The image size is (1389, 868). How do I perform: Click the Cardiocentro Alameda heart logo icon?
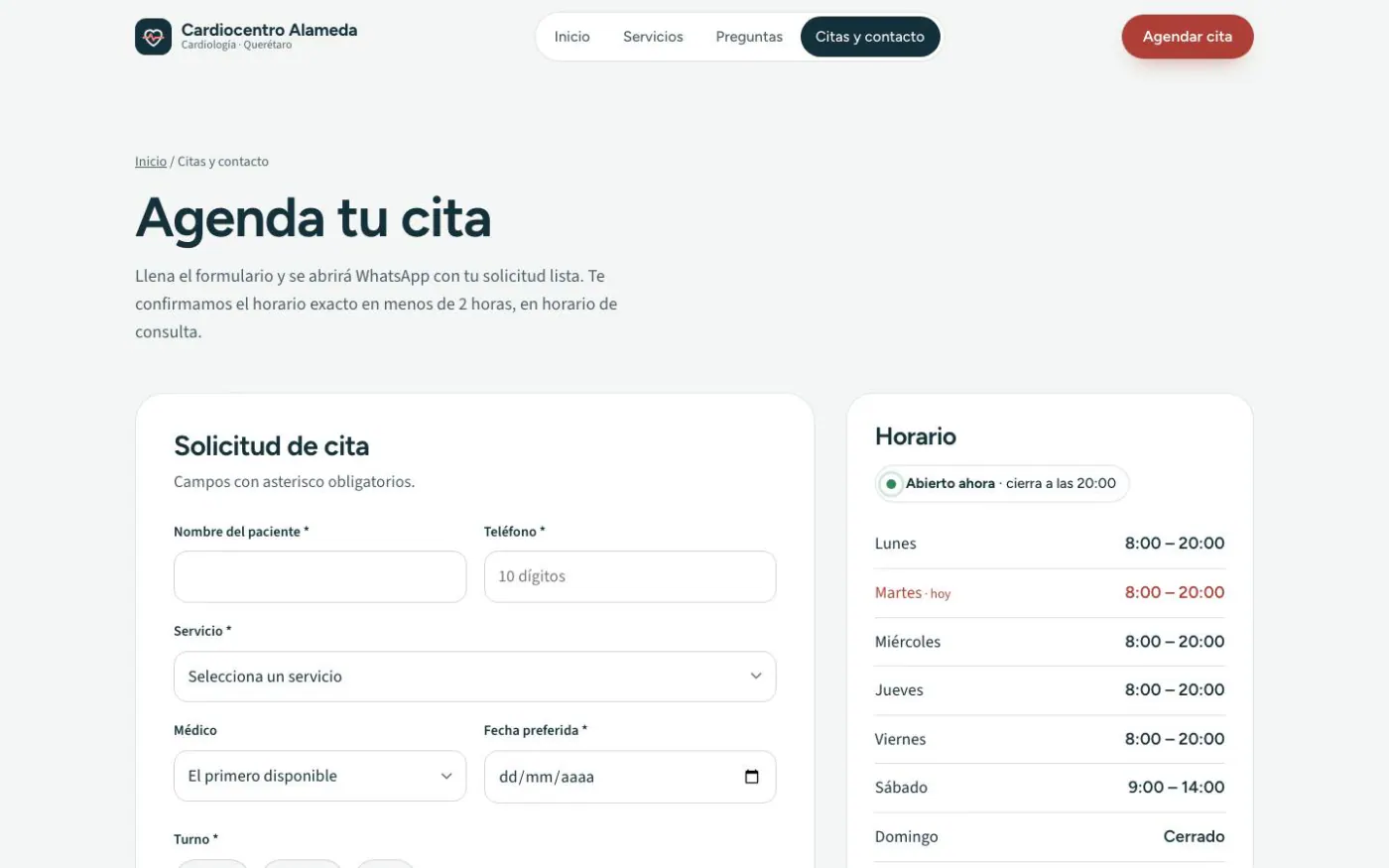153,37
